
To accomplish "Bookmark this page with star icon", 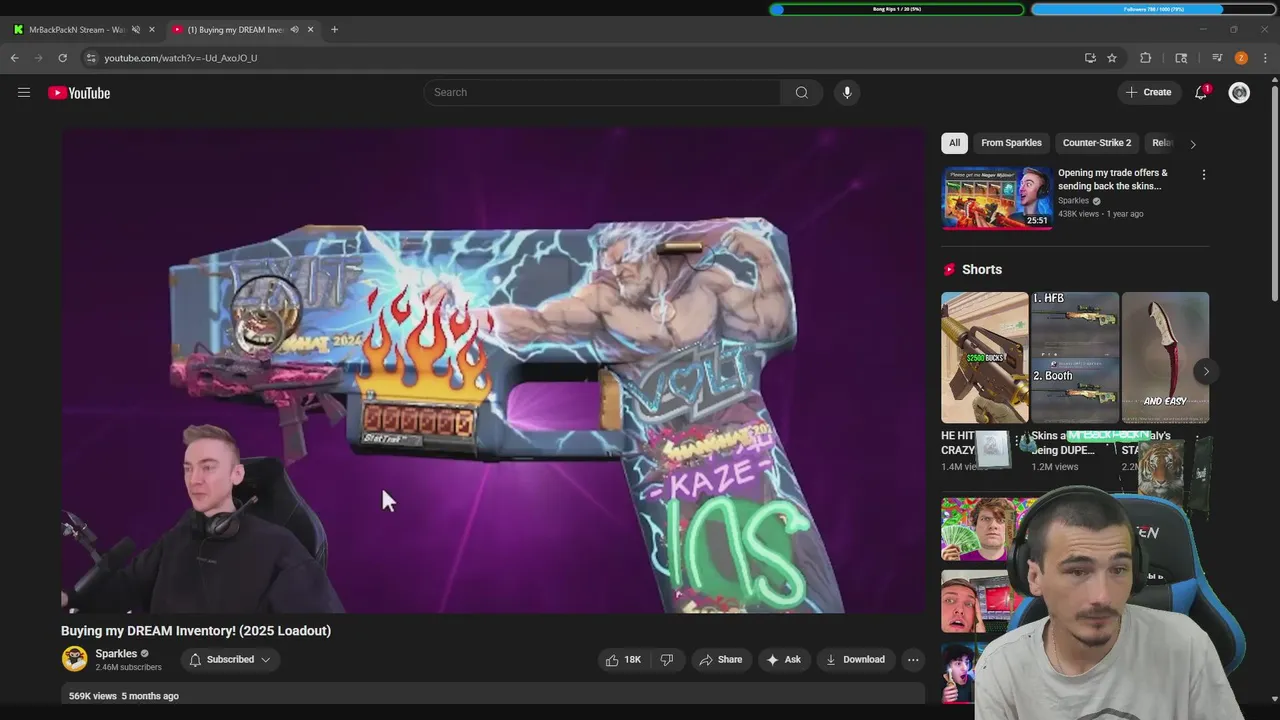I will click(x=1112, y=58).
